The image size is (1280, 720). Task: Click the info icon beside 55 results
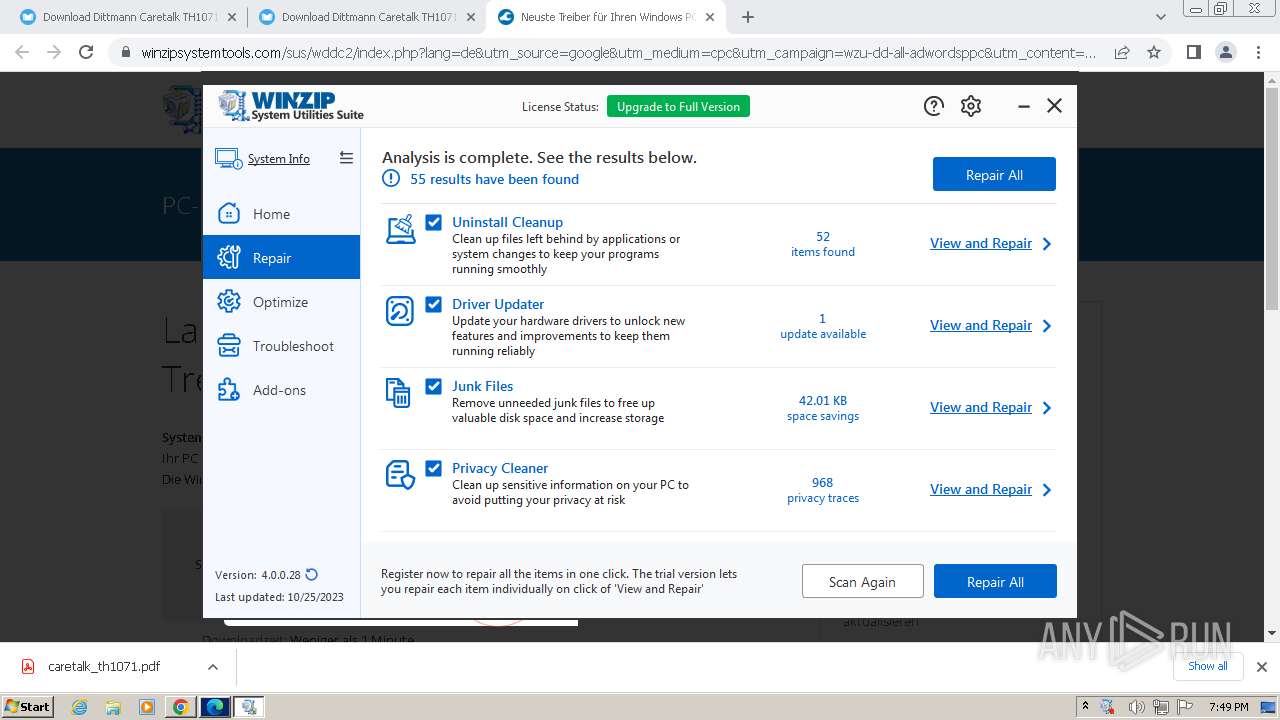click(x=391, y=179)
